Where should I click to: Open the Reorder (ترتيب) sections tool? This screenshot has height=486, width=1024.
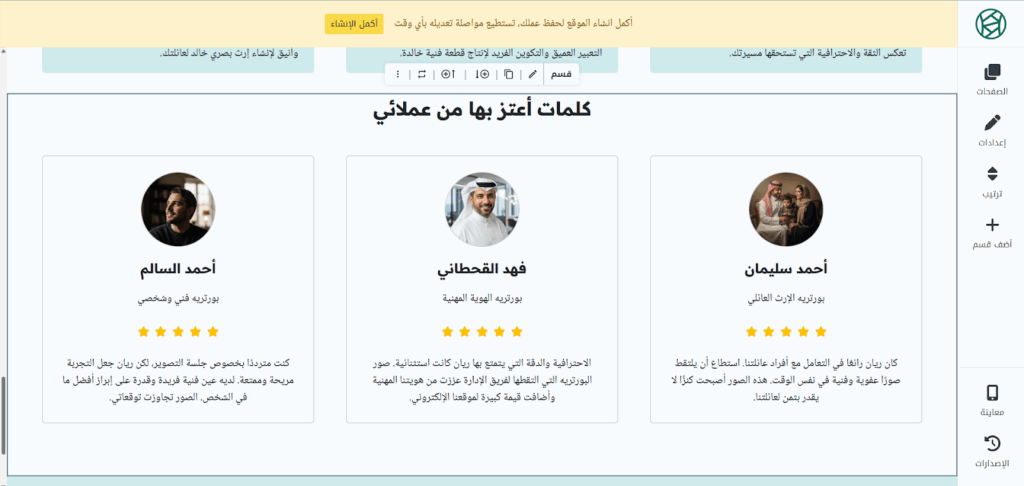pyautogui.click(x=991, y=181)
